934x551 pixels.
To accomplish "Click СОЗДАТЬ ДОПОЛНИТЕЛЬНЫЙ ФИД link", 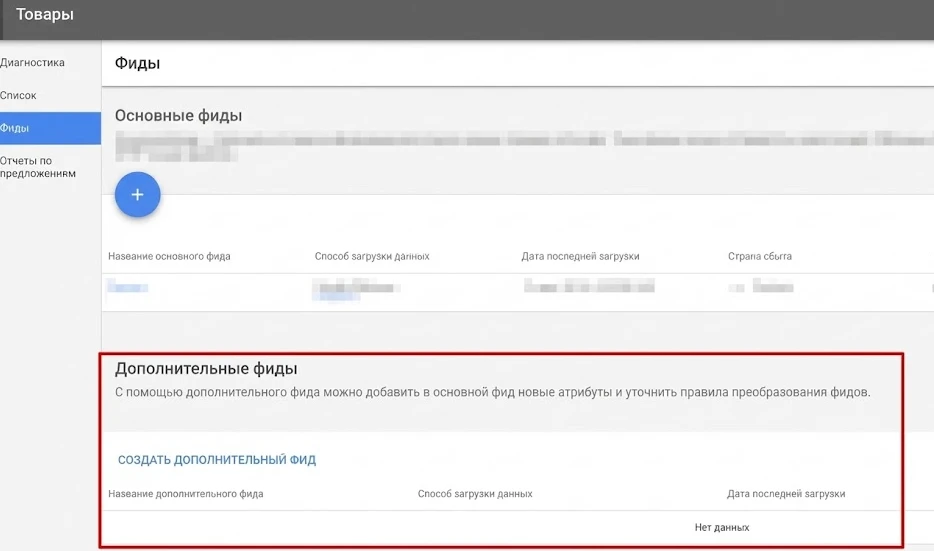I will [217, 460].
